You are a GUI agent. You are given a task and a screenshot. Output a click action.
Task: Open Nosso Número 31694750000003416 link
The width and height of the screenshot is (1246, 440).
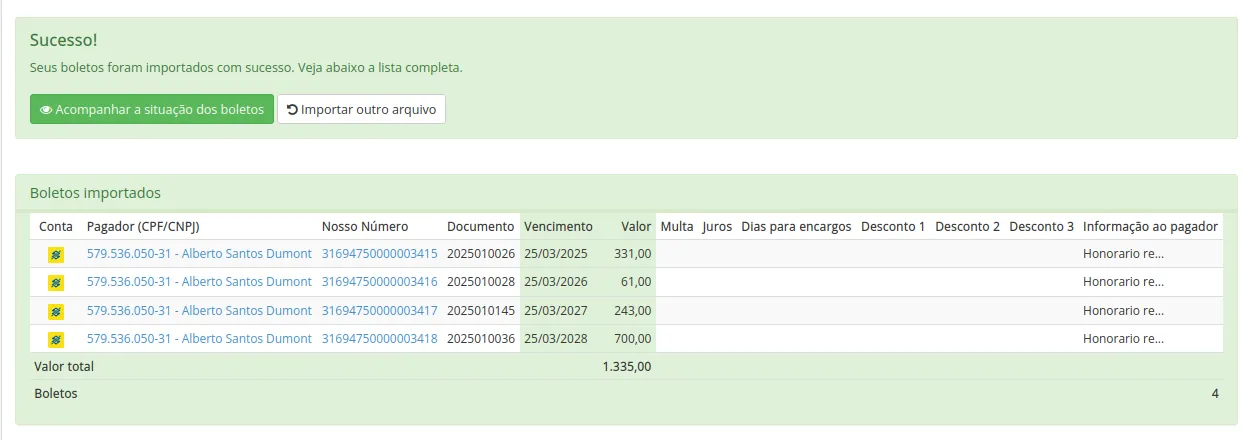tap(379, 282)
